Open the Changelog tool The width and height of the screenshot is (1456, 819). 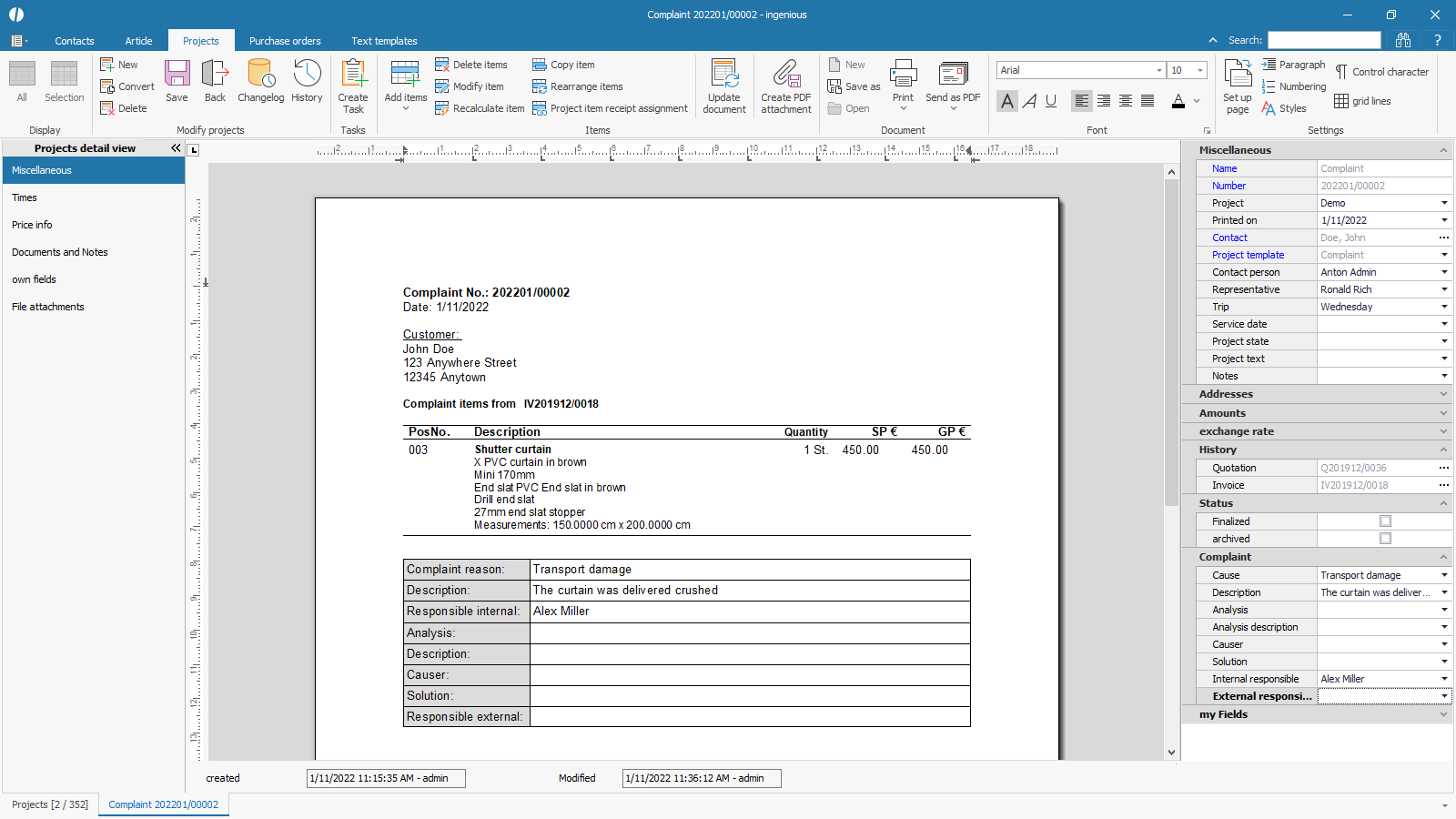click(260, 74)
